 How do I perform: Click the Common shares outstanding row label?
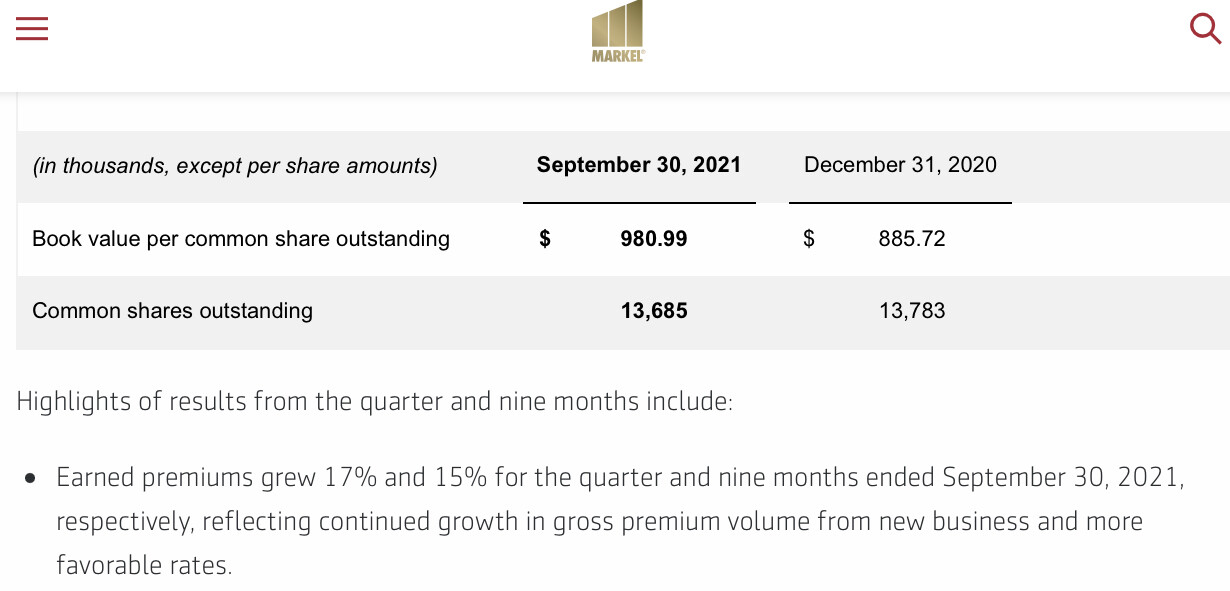pos(172,311)
